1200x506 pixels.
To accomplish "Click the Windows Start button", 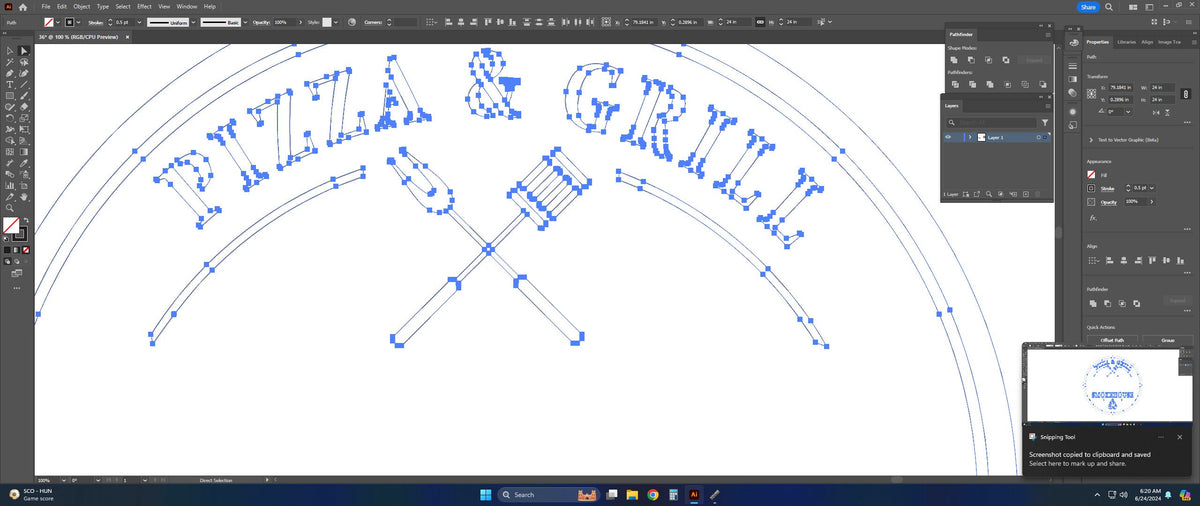I will coord(484,494).
